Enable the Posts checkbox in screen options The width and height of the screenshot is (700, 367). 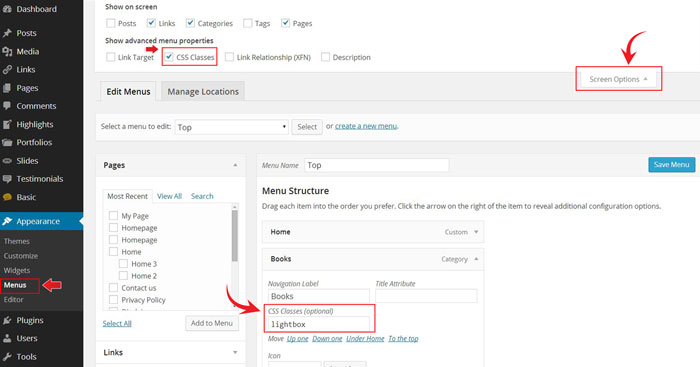click(110, 23)
